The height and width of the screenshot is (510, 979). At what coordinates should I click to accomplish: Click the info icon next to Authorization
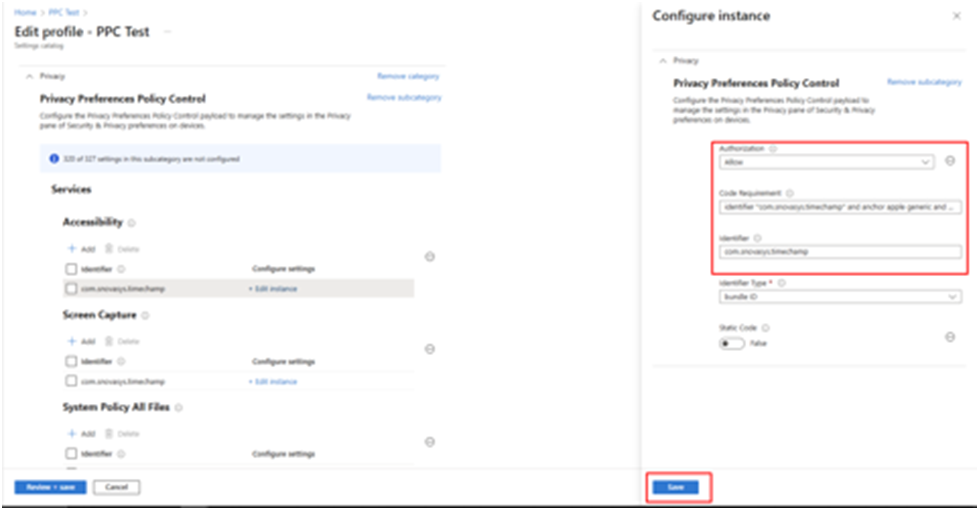[774, 149]
